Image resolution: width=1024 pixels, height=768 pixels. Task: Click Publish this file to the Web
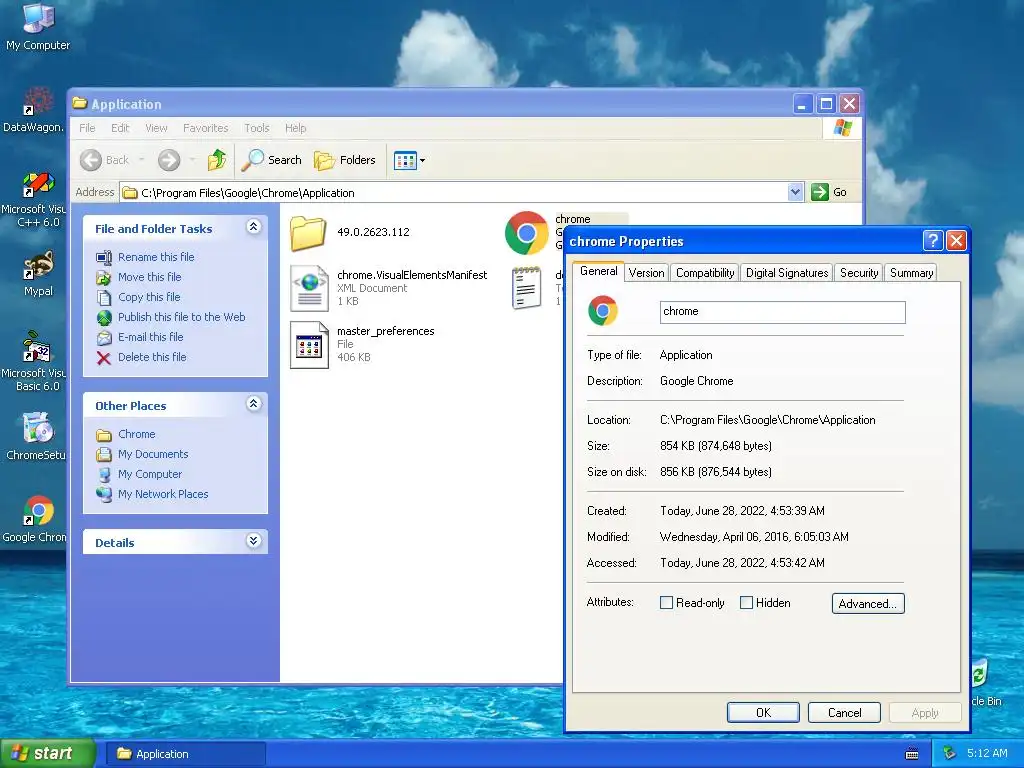click(x=182, y=317)
